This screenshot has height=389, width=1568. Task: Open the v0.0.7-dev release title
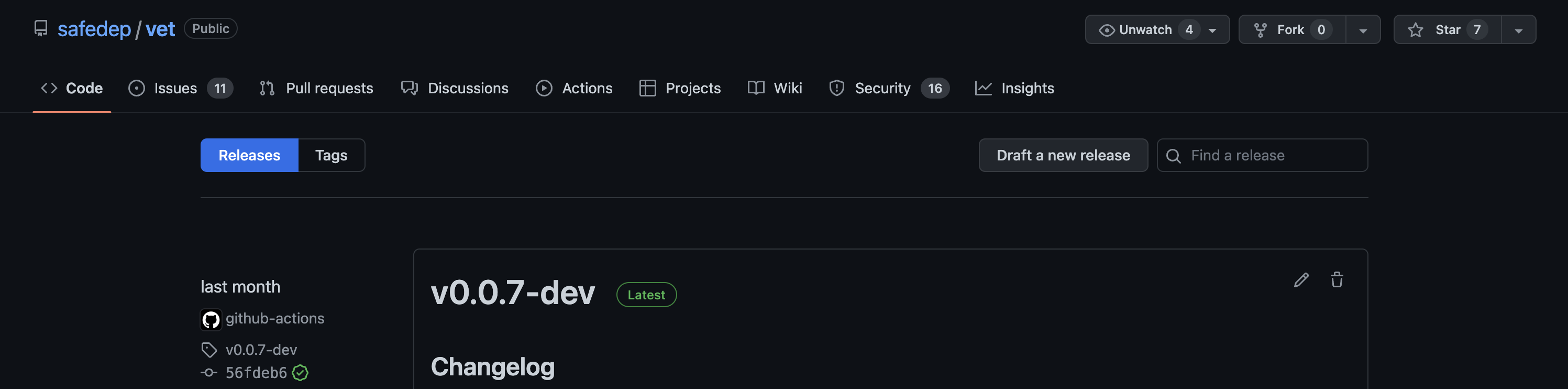513,293
